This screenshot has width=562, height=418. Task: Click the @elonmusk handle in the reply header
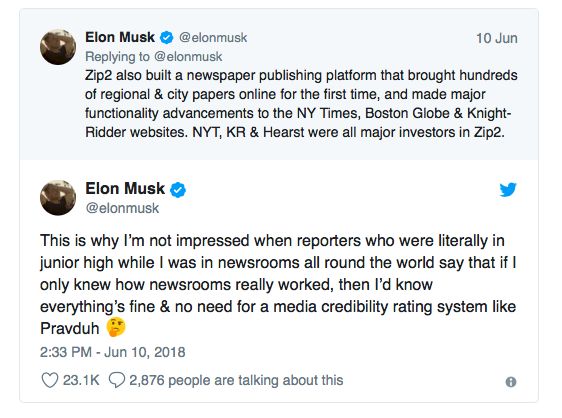(x=213, y=38)
